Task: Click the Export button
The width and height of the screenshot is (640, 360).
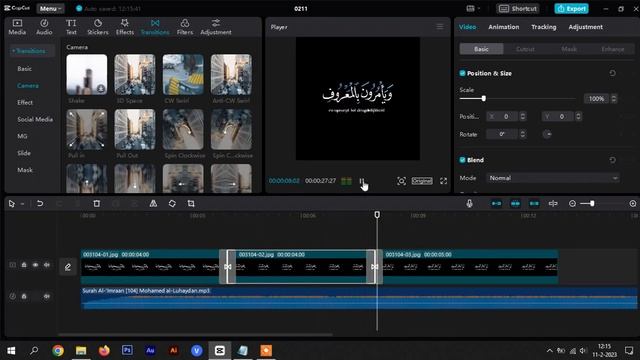Action: (571, 9)
